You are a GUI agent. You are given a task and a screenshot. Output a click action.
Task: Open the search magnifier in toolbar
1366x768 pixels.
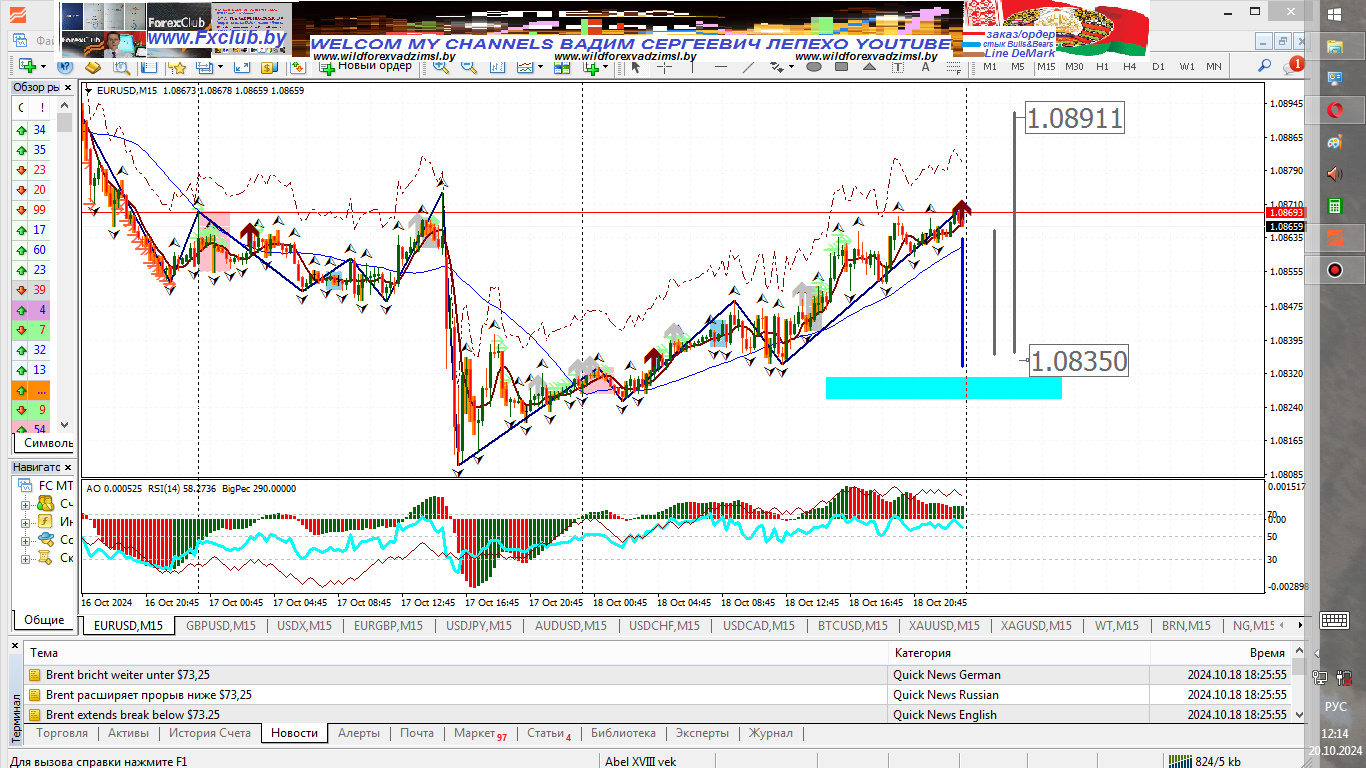(1264, 66)
